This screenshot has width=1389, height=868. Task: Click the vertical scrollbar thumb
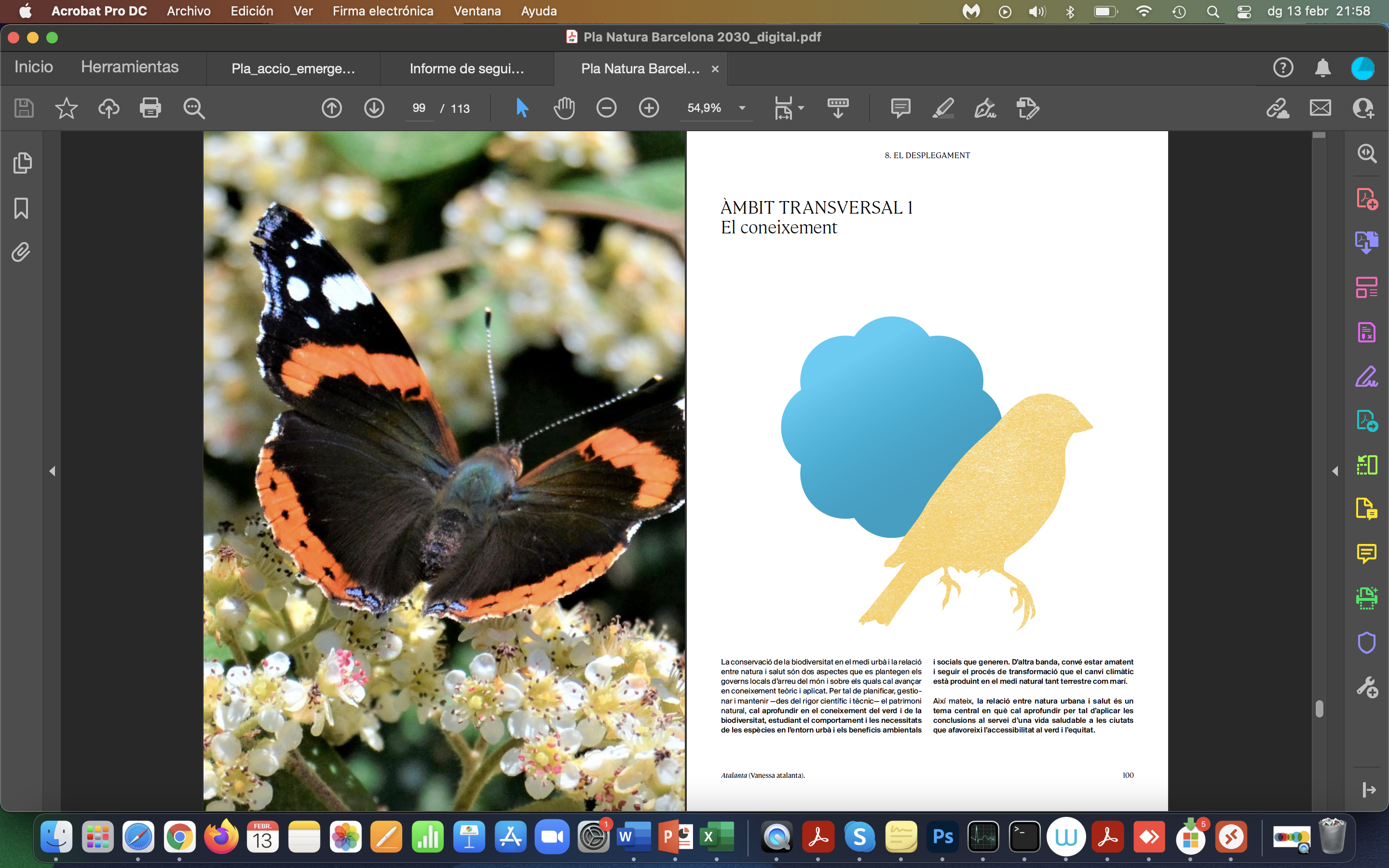tap(1319, 709)
